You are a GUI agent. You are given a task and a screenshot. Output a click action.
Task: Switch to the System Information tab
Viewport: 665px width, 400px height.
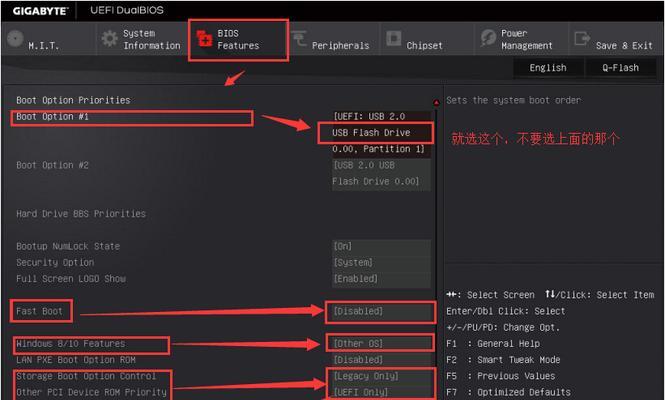[x=143, y=39]
